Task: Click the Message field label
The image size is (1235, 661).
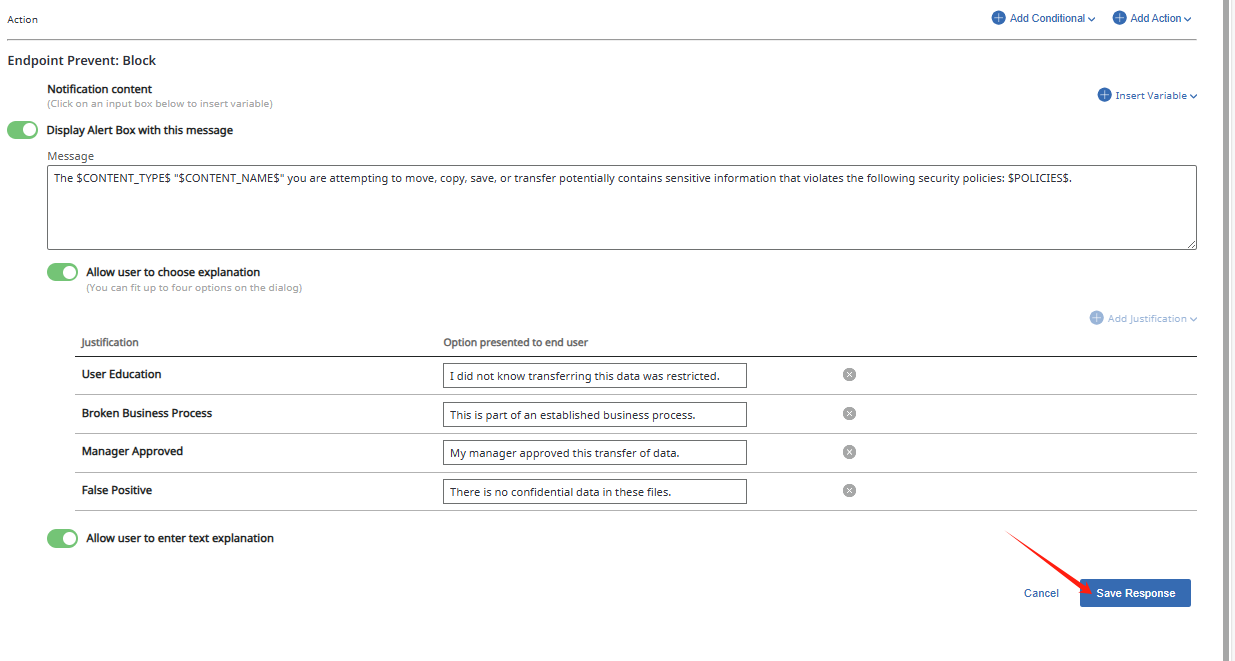Action: pyautogui.click(x=70, y=156)
